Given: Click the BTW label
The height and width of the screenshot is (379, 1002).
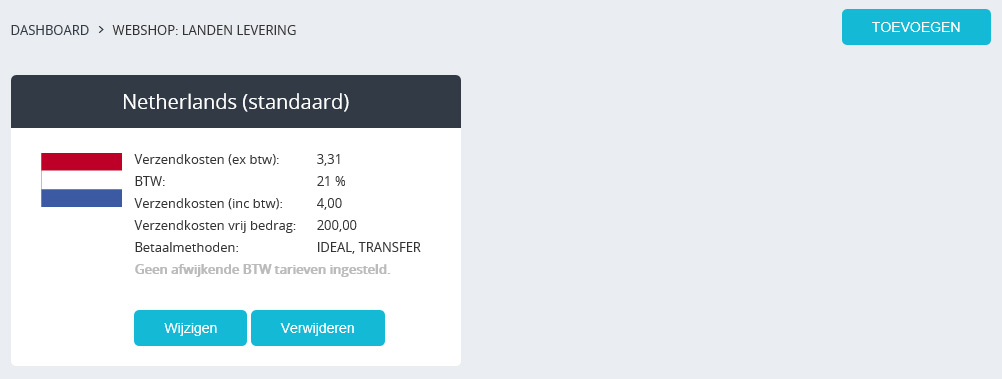Looking at the screenshot, I should [150, 182].
